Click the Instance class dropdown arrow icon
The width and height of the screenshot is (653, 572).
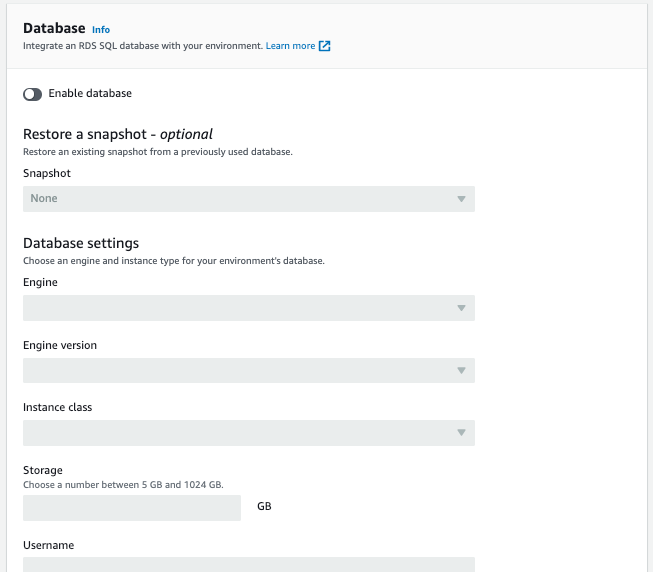[x=461, y=433]
